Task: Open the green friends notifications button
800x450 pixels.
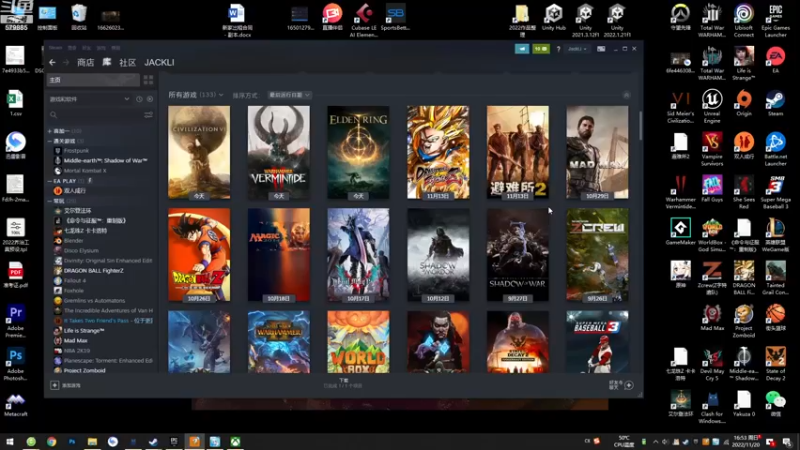Action: click(541, 49)
